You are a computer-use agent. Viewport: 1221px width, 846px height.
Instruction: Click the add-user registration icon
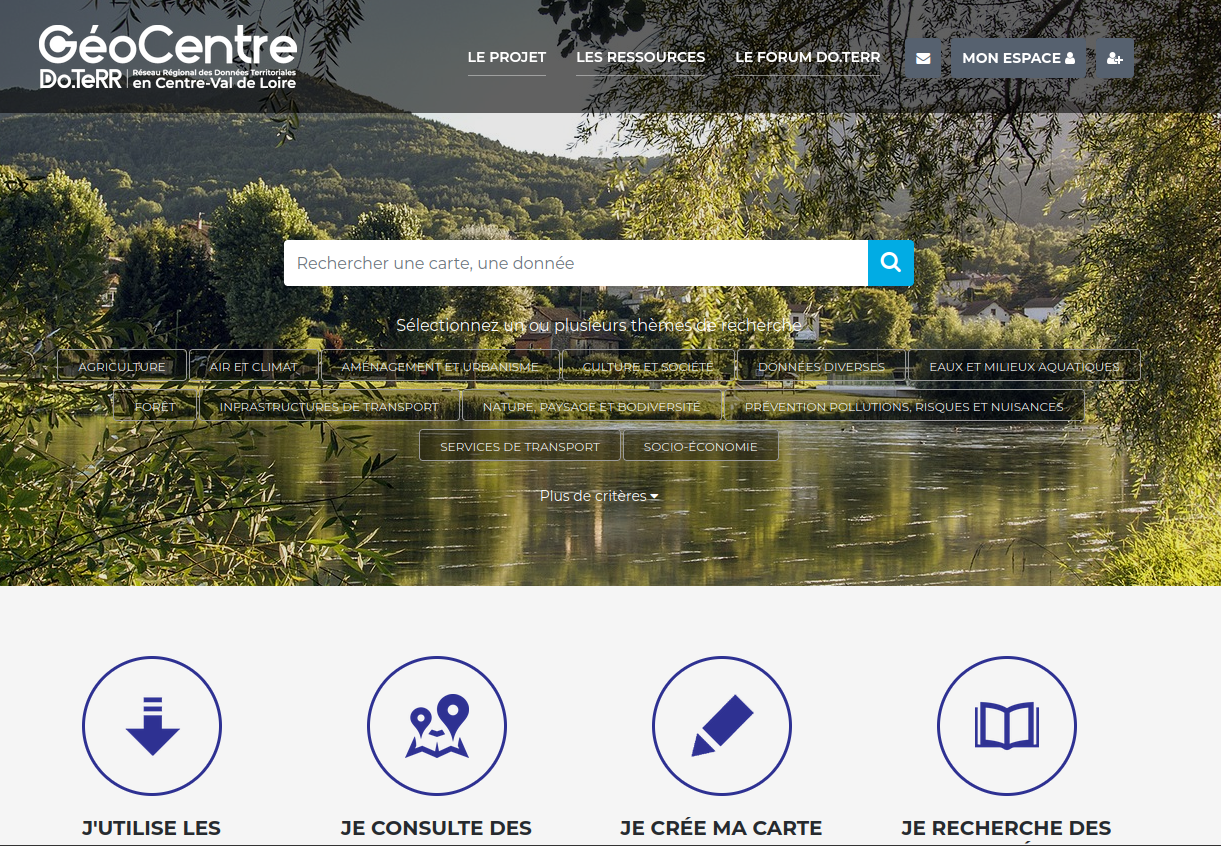[x=1115, y=58]
